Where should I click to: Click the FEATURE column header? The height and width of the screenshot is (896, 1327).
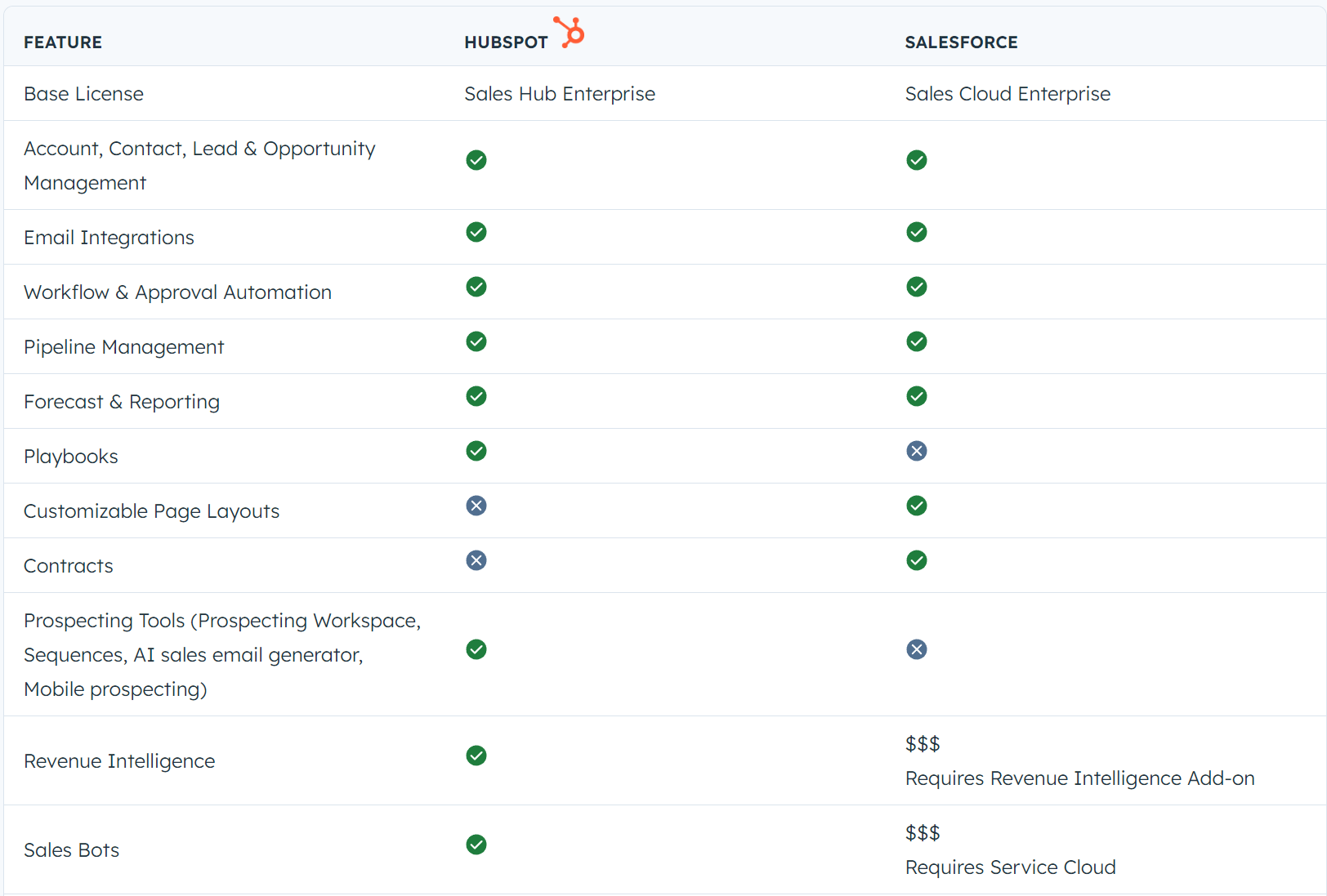click(63, 42)
